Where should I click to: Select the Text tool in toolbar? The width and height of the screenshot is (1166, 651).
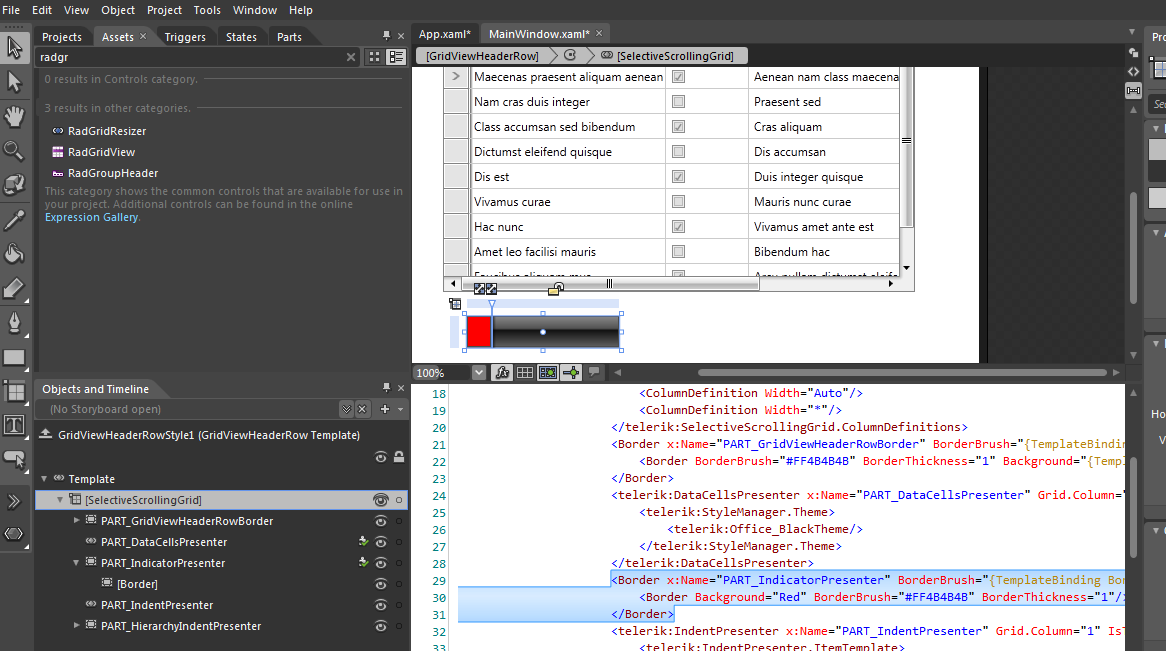[14, 425]
